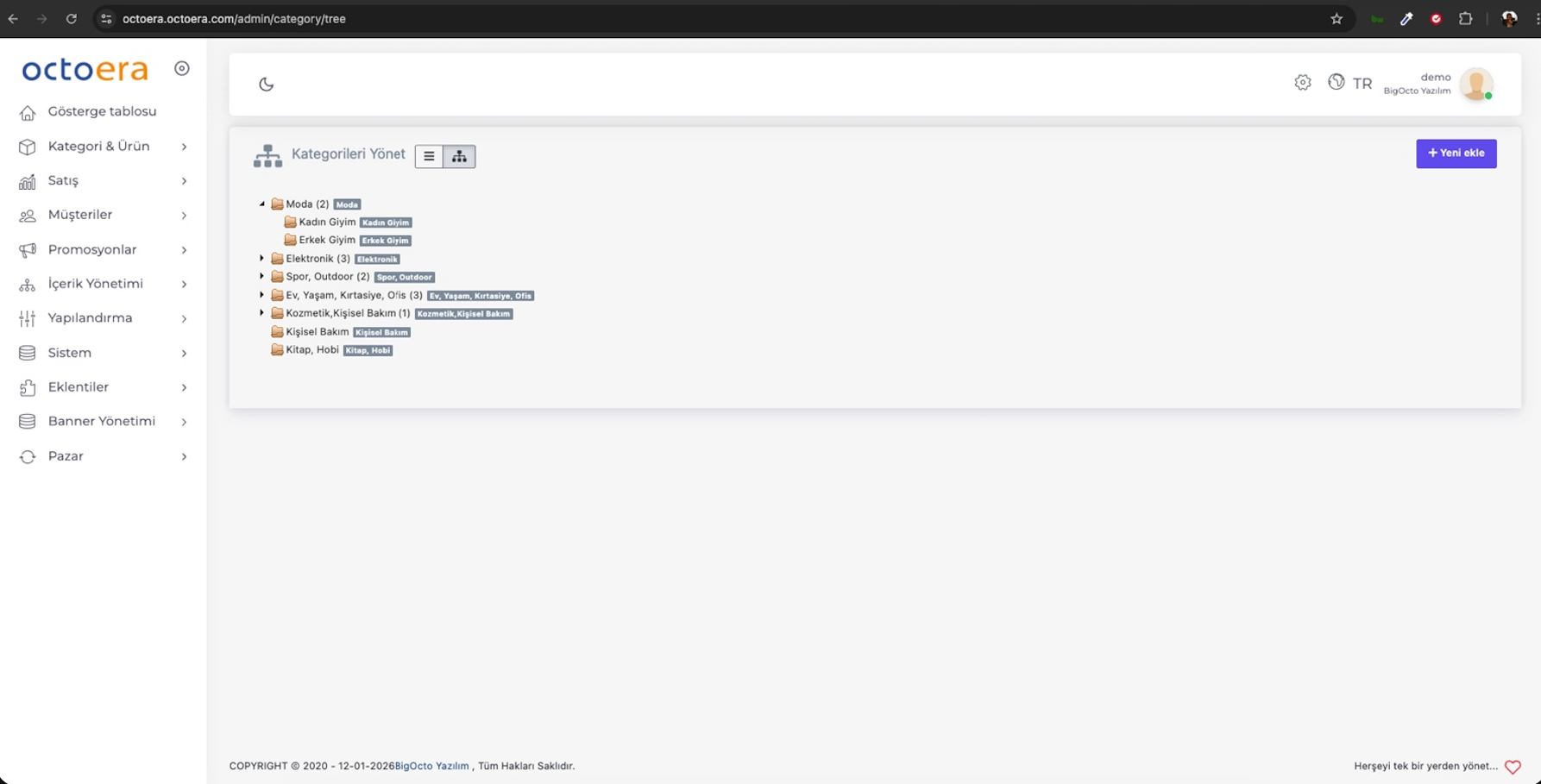Screen dimensions: 1541x784
Task: Expand Kozmetik,Kişisel Bakım category node
Action: click(x=262, y=313)
